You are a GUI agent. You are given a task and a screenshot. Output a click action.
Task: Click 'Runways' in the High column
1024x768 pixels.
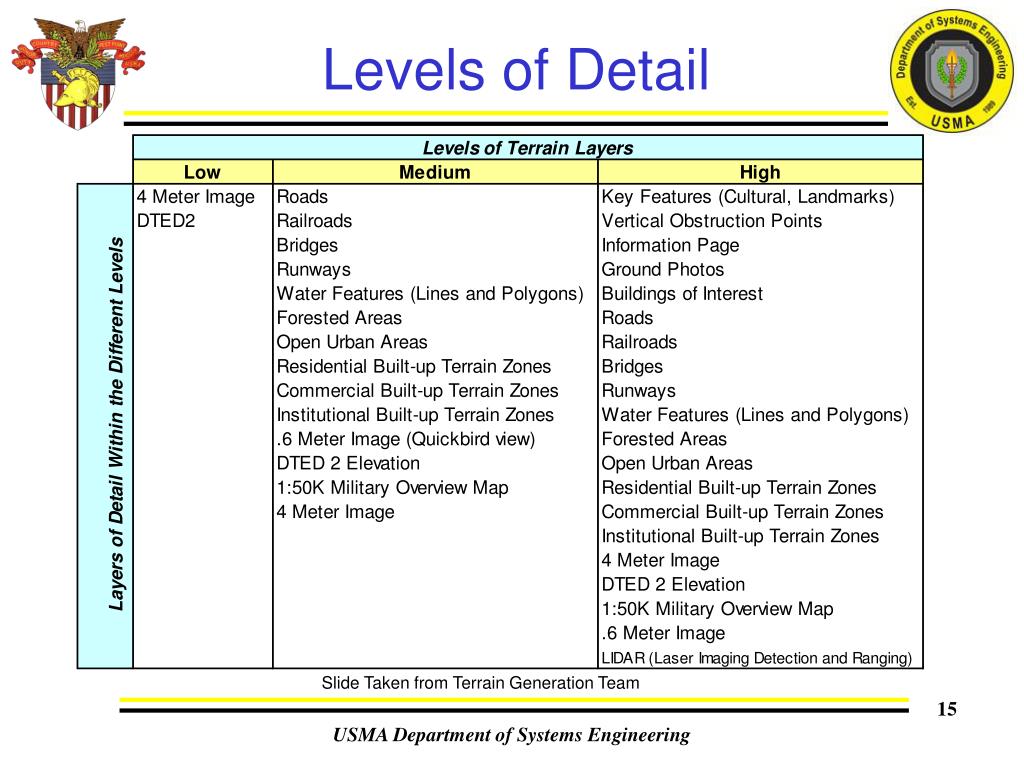click(639, 391)
